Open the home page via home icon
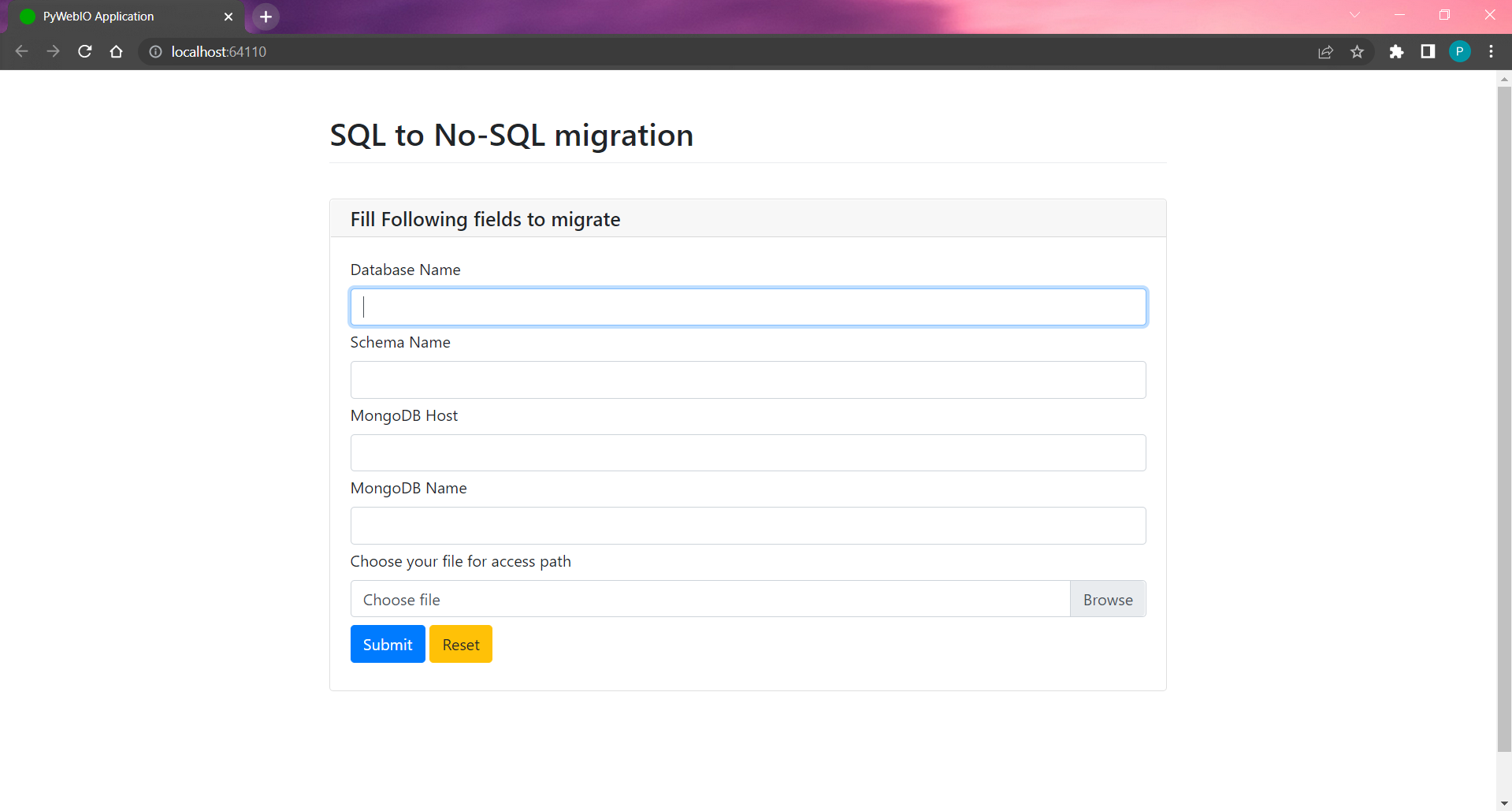This screenshot has height=811, width=1512. point(116,51)
